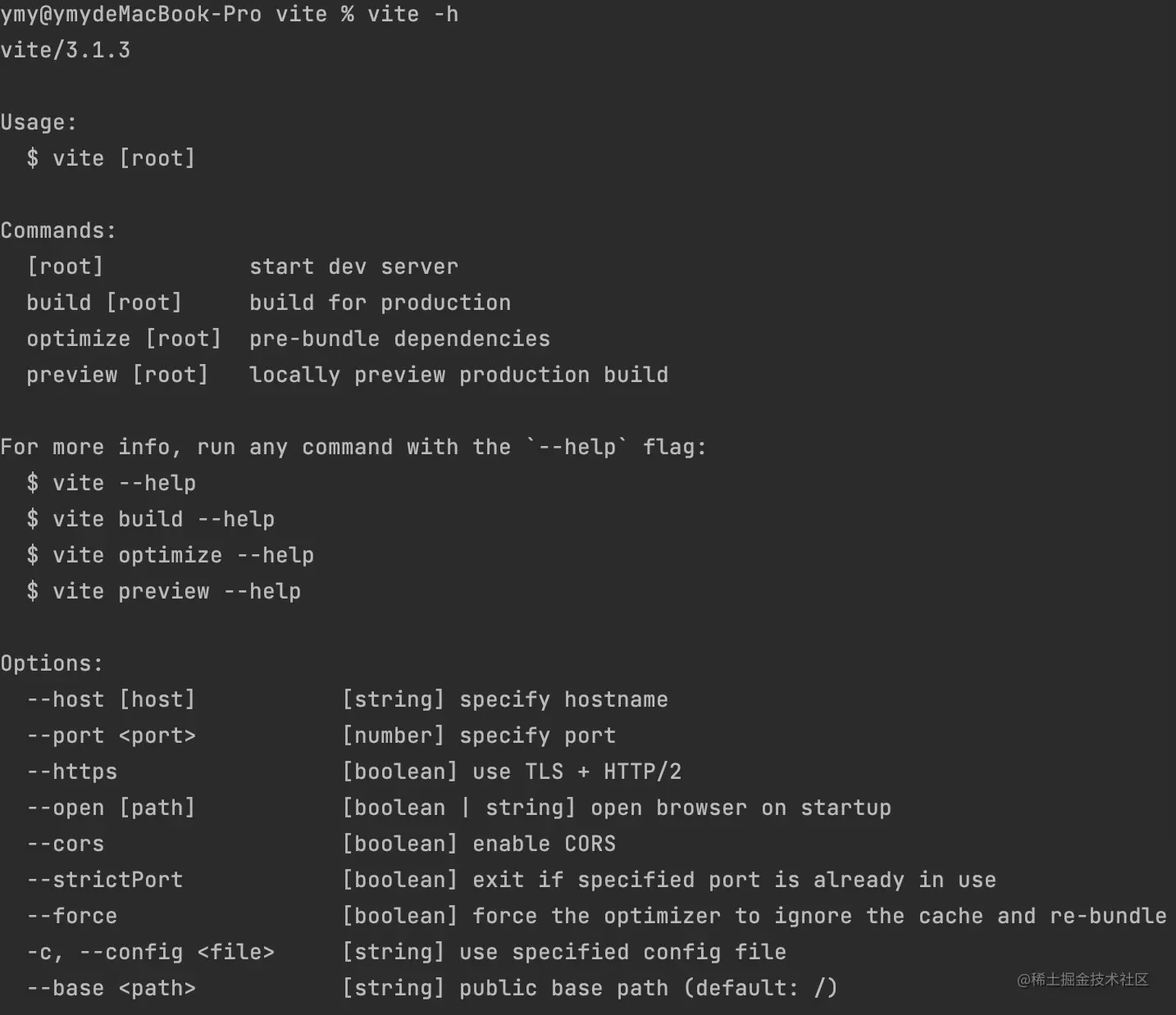Image resolution: width=1176 pixels, height=1015 pixels.
Task: Click the "Commands:" heading
Action: (58, 231)
